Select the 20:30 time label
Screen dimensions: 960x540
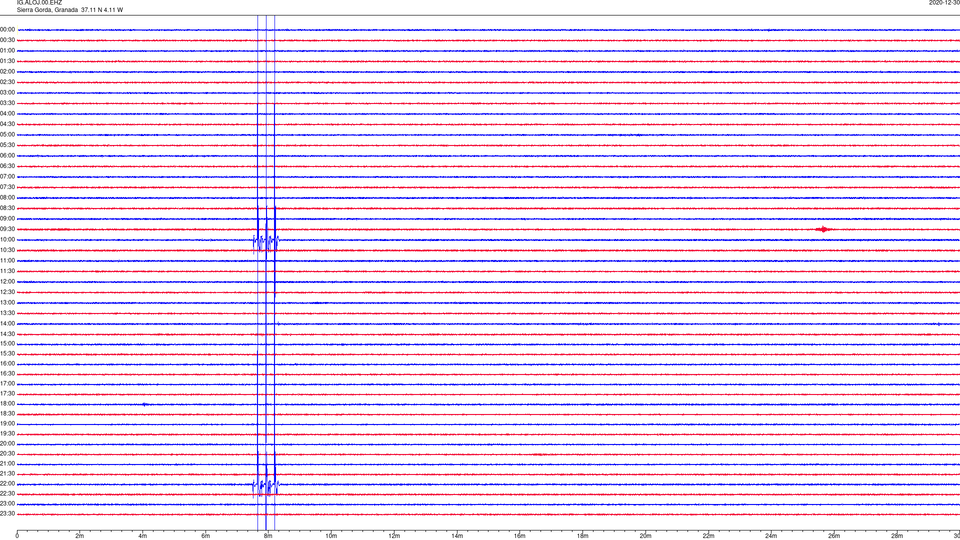7,454
